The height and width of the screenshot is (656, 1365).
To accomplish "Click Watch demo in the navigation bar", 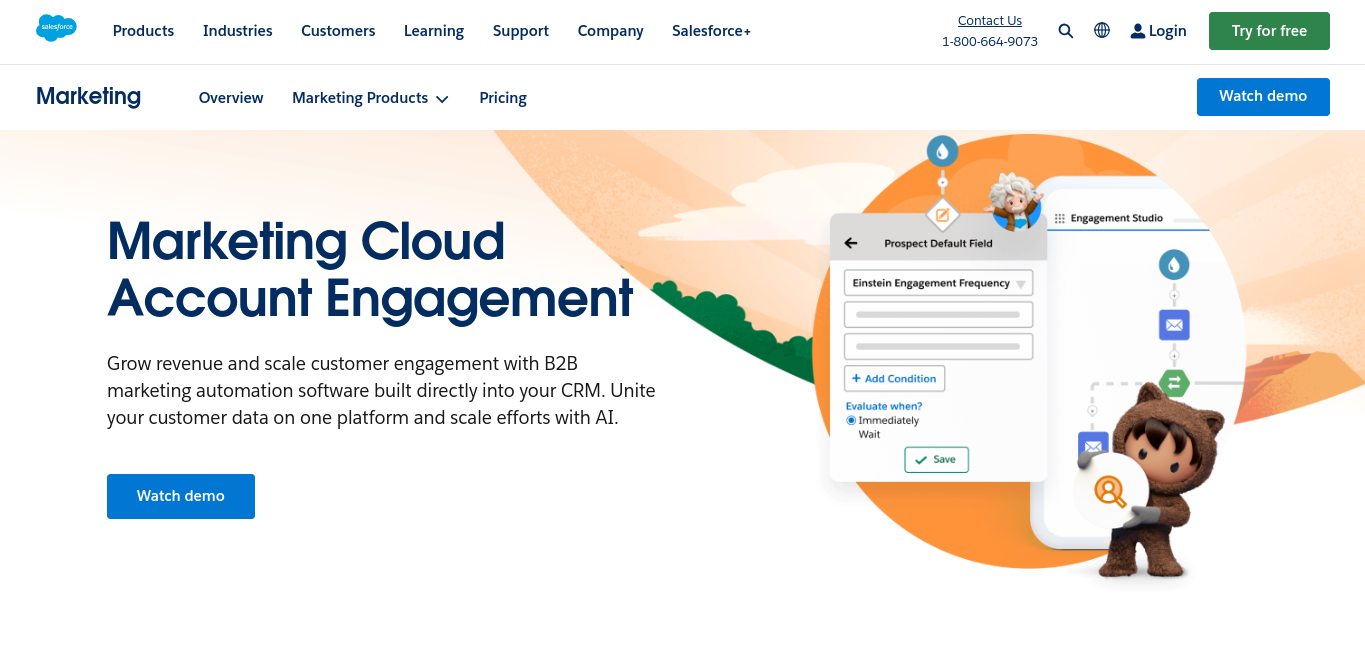I will coord(1263,96).
